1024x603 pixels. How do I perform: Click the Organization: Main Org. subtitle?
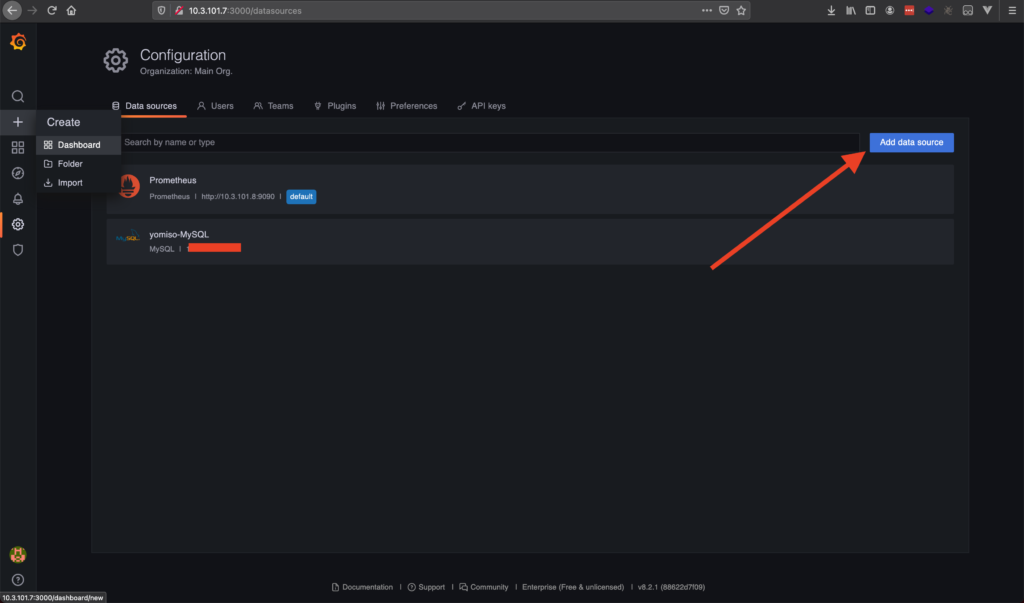pos(186,71)
